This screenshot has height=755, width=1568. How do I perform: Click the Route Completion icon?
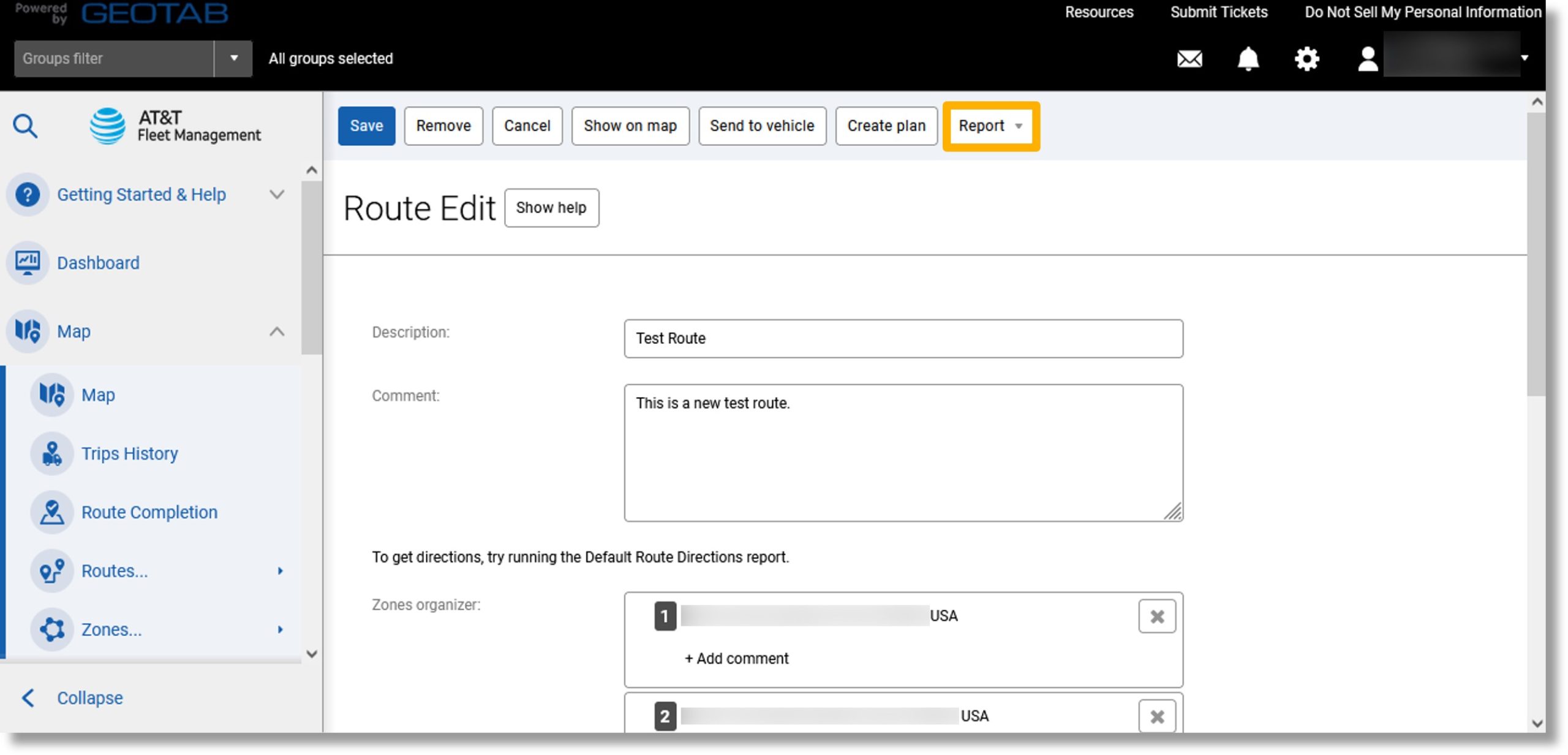point(52,512)
